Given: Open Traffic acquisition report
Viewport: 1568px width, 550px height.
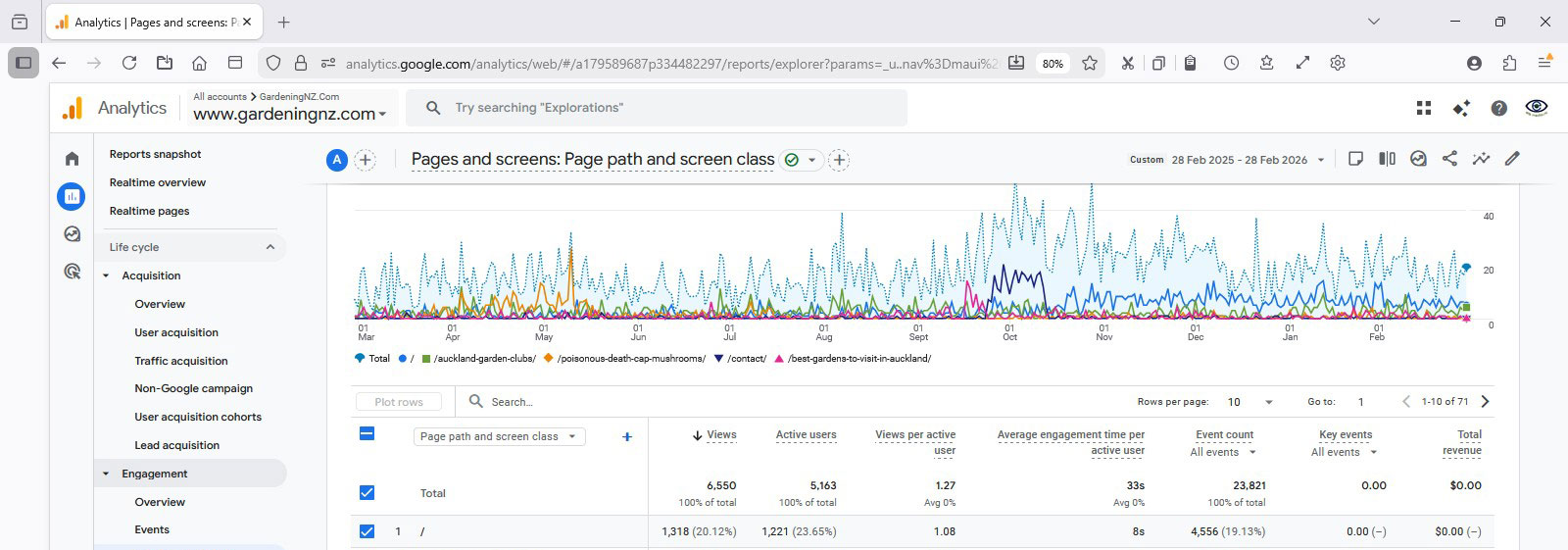Looking at the screenshot, I should tap(180, 361).
